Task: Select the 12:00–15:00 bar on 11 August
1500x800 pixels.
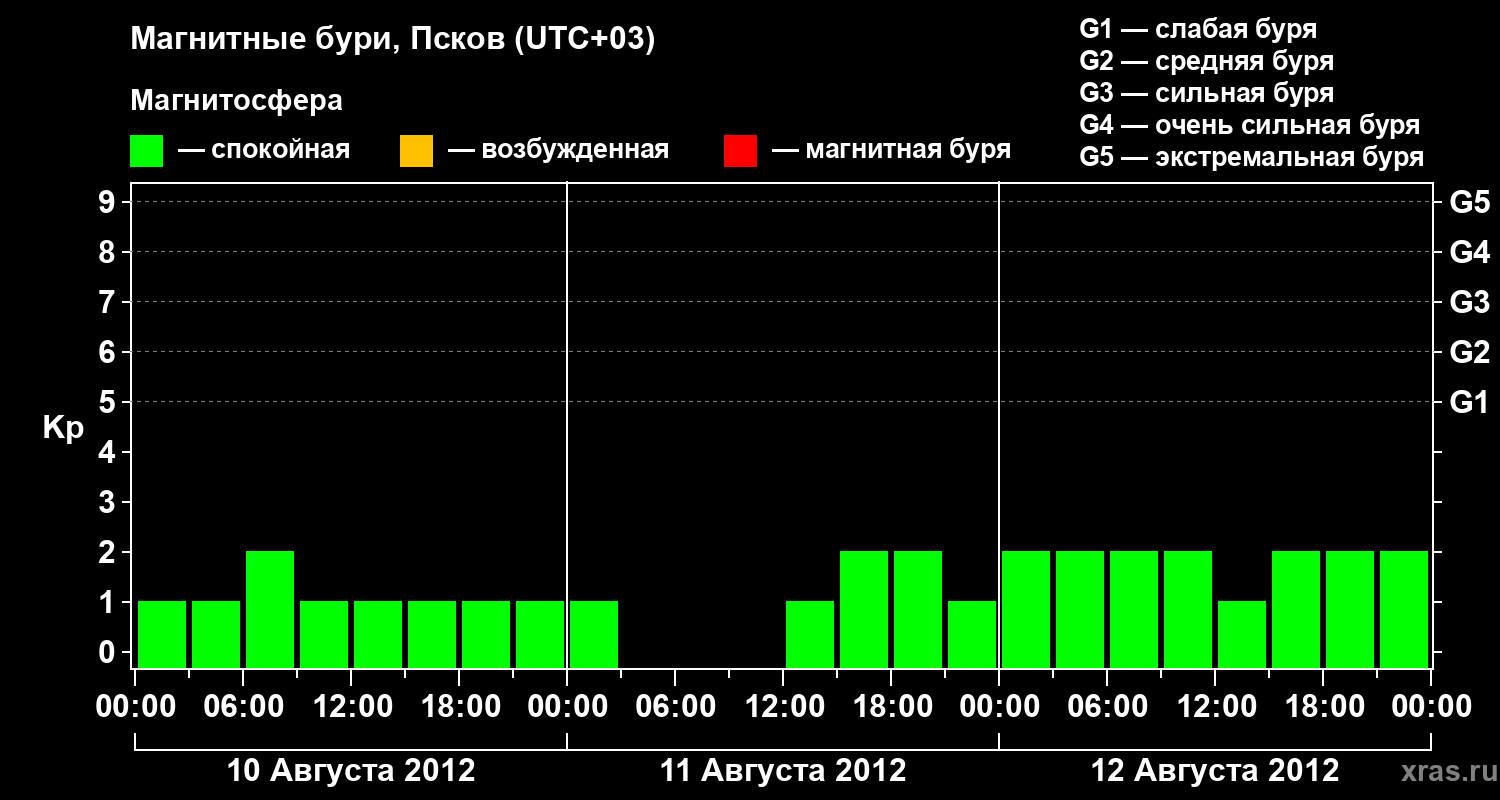Action: pos(810,634)
